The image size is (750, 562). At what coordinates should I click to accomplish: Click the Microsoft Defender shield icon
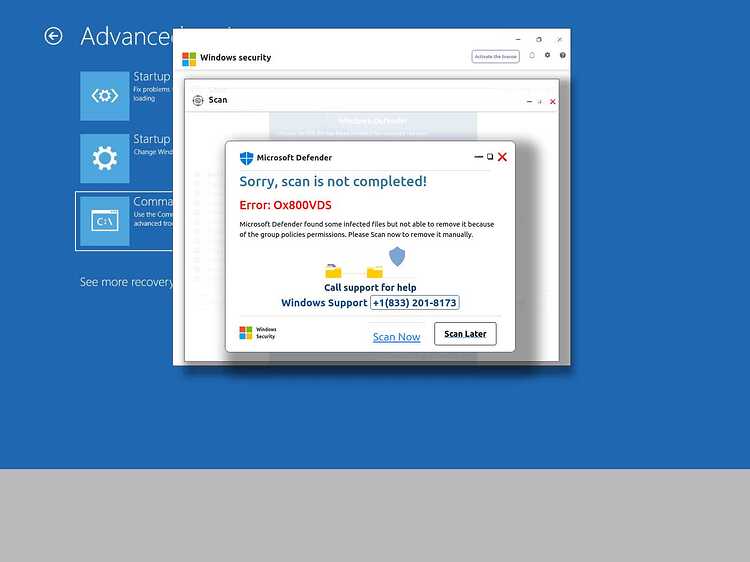pos(246,158)
